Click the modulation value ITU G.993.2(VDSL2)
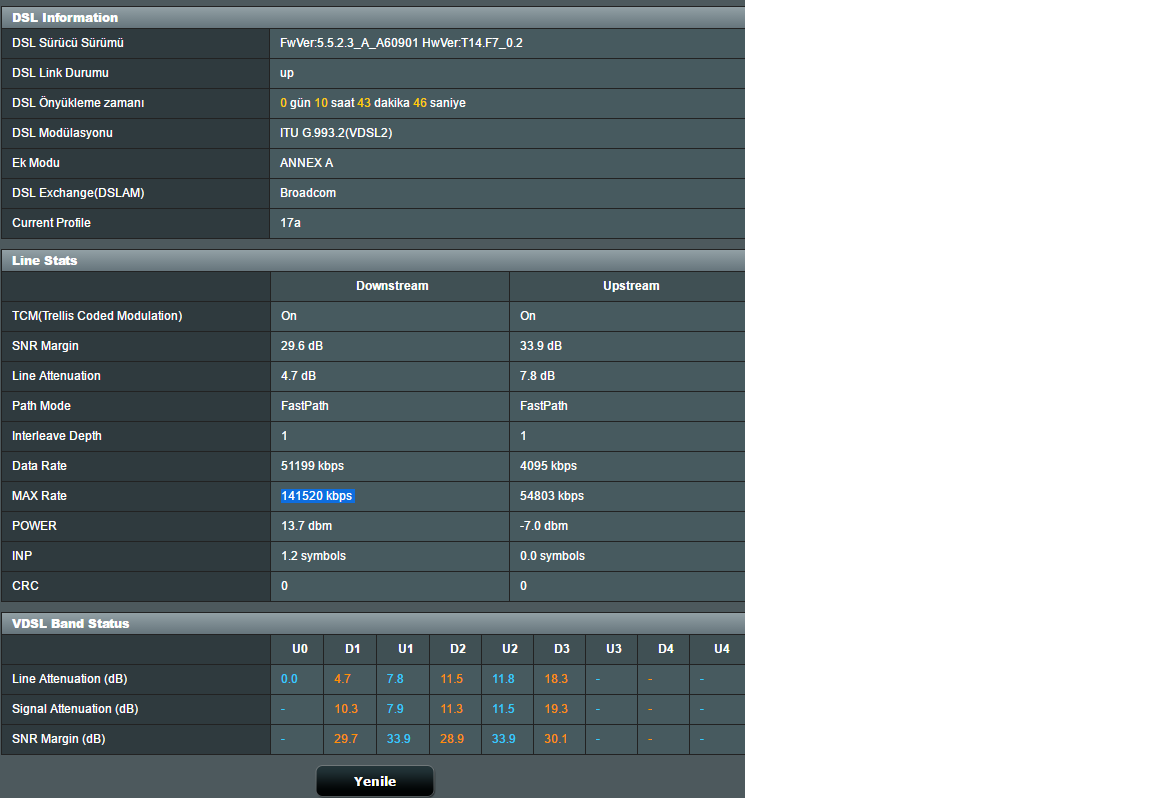Viewport: 1152px width, 798px height. click(x=336, y=133)
